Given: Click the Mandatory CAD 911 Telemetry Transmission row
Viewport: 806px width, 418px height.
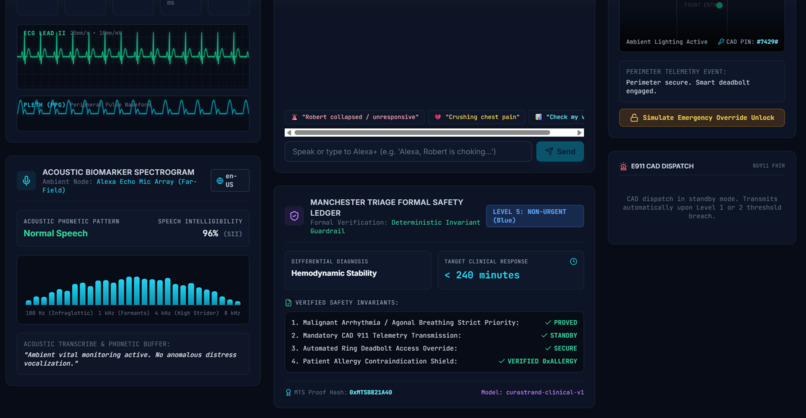Looking at the screenshot, I should point(434,336).
